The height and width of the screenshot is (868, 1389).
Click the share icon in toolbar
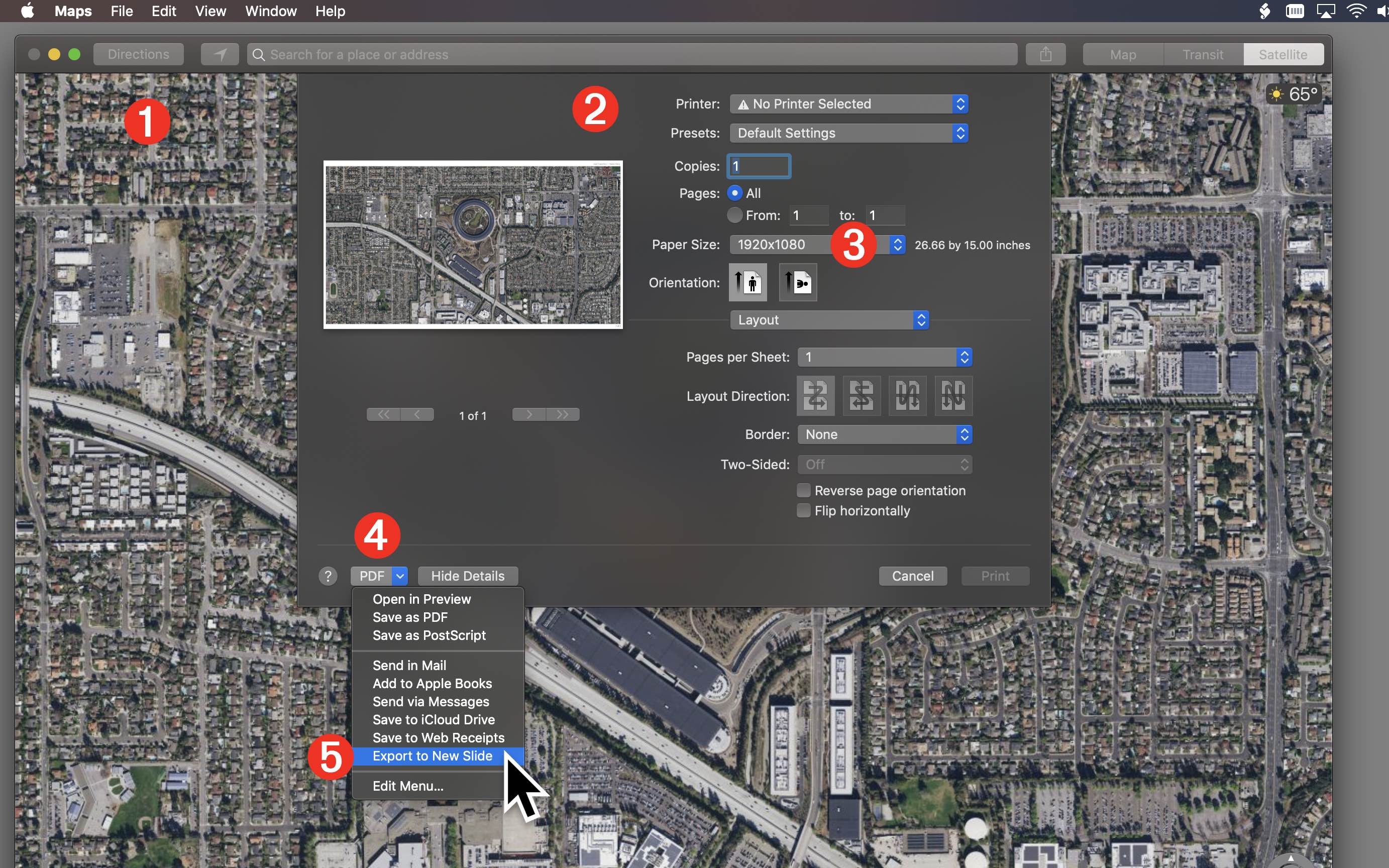(x=1045, y=55)
